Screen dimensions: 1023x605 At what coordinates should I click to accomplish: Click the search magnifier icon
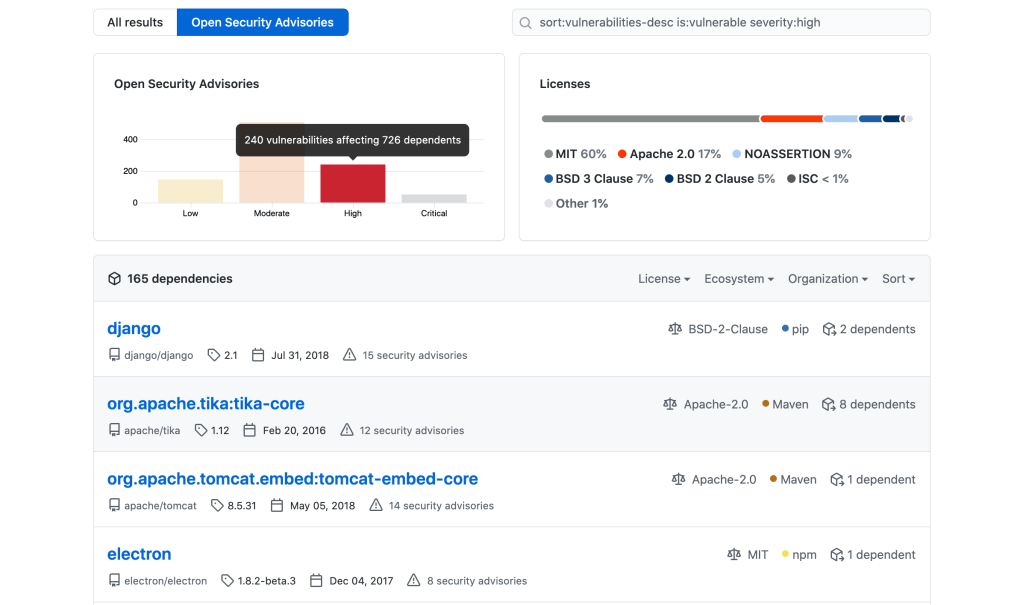coord(526,23)
